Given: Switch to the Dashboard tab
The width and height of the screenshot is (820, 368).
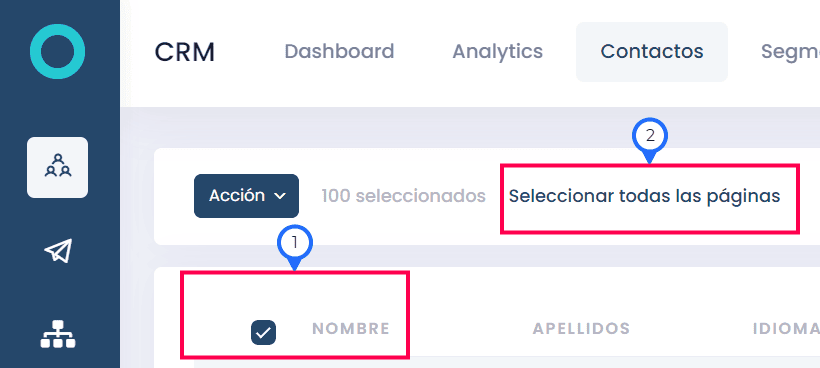Looking at the screenshot, I should (x=339, y=51).
